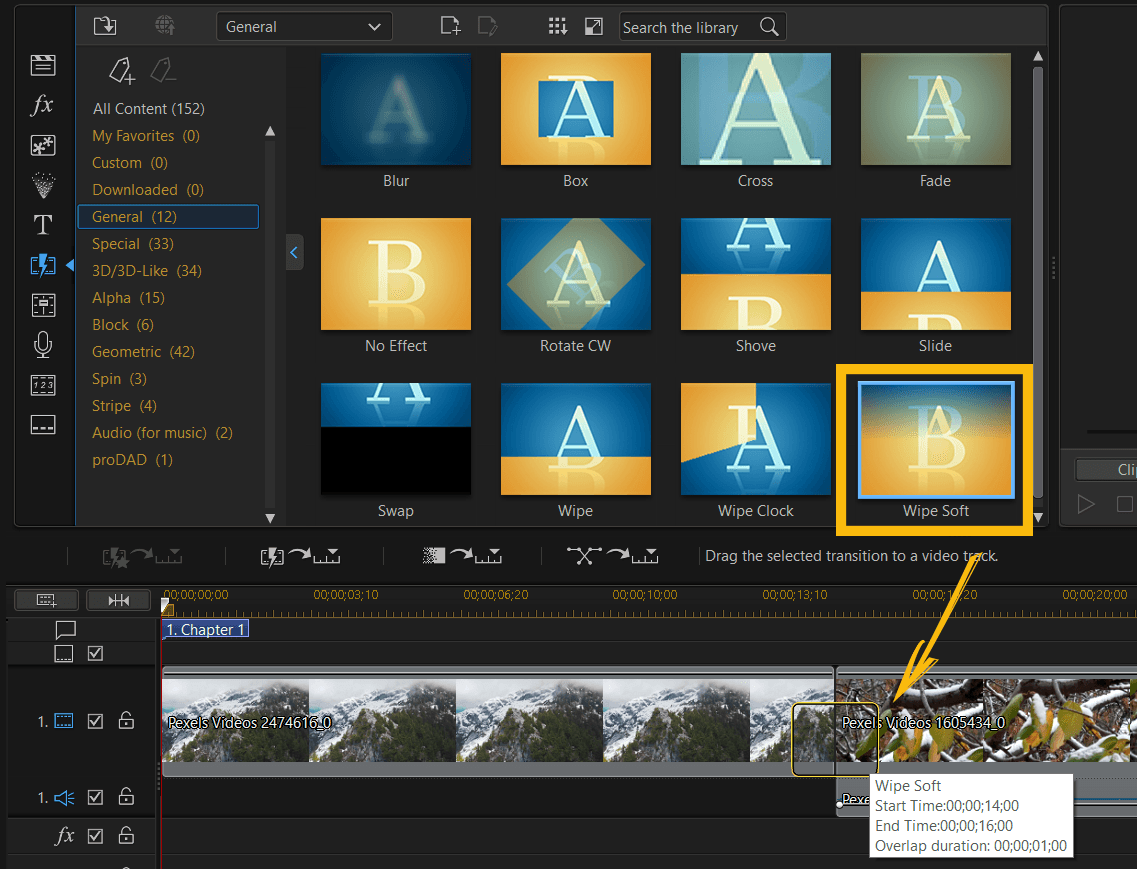This screenshot has width=1137, height=869.
Task: Click the import transitions icon
Action: [x=105, y=26]
